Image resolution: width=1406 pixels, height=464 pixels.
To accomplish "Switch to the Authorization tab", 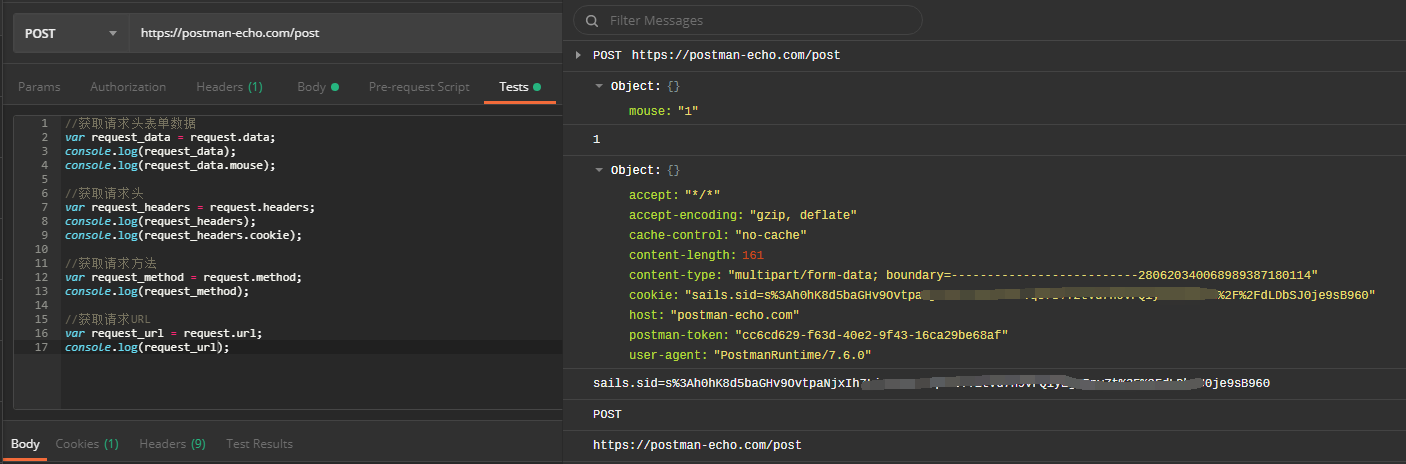I will coord(128,87).
